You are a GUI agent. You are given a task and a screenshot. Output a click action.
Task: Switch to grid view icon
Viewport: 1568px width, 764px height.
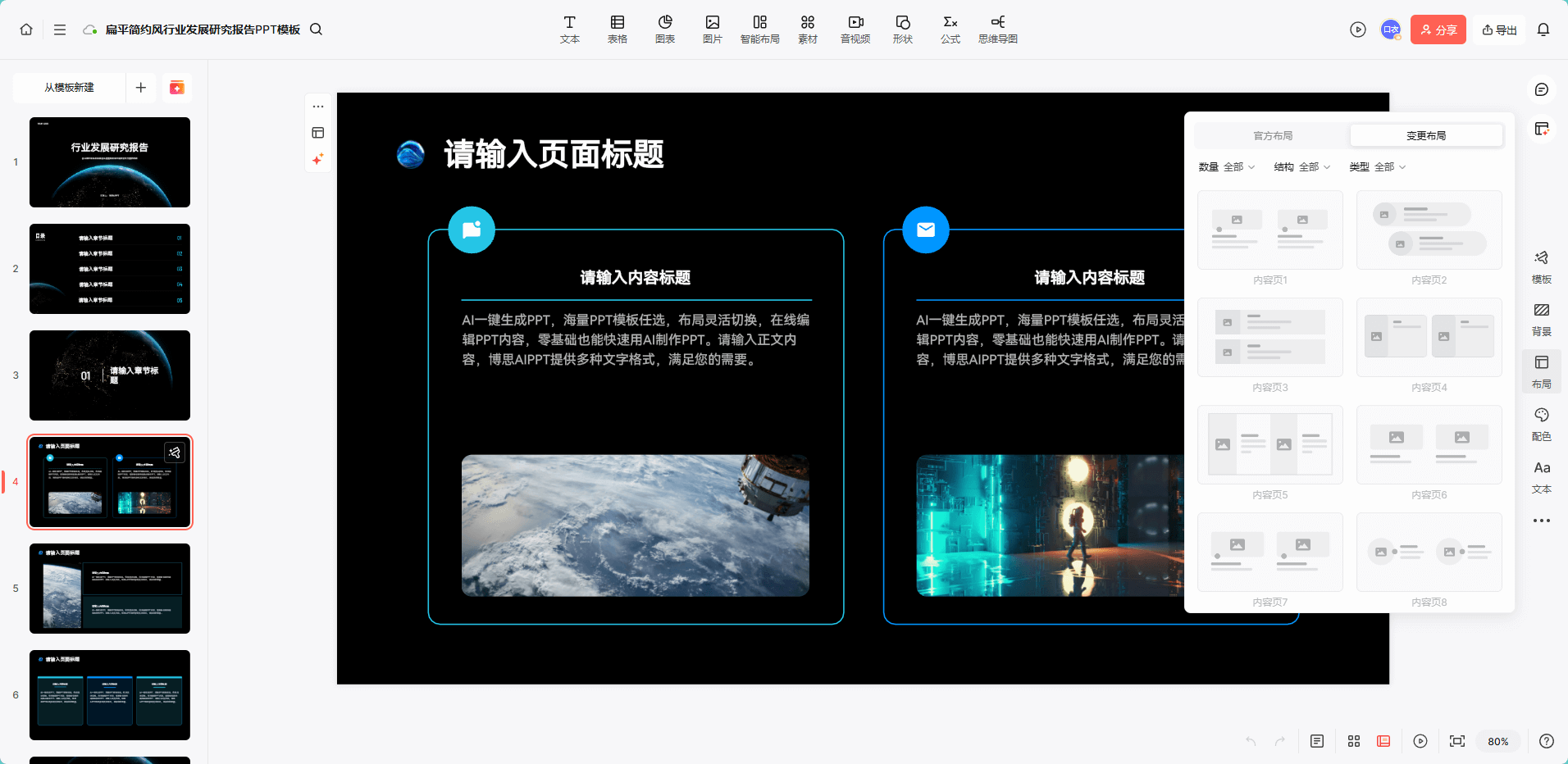[1354, 741]
